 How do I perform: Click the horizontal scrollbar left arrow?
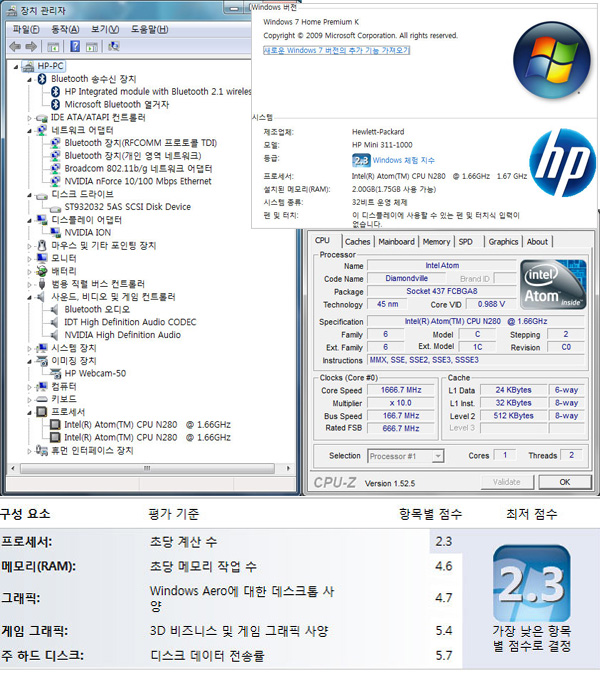pyautogui.click(x=13, y=468)
